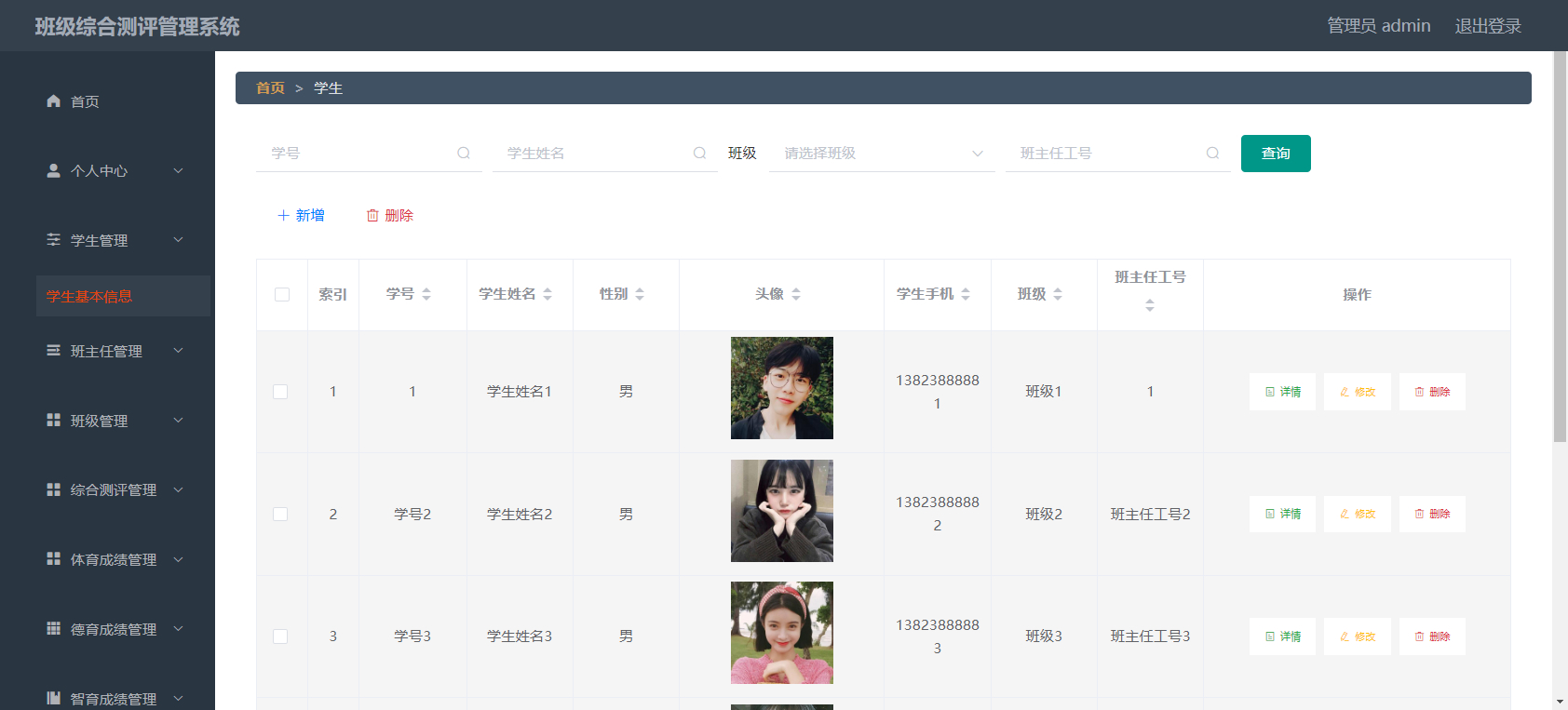This screenshot has height=710, width=1568.
Task: Check the box for 学生姓名2 row
Action: coord(280,514)
